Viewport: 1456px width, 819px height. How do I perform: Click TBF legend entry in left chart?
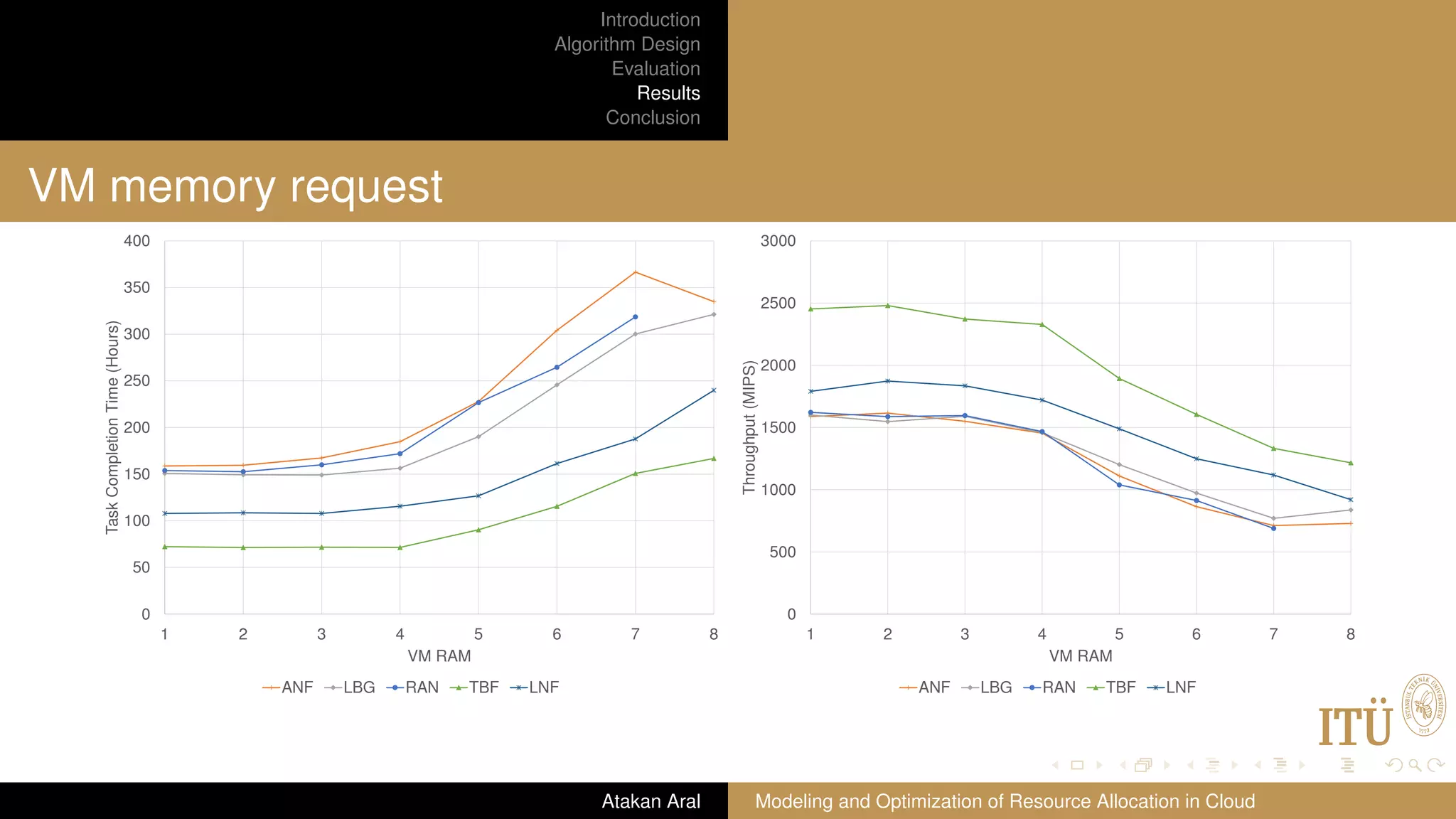pyautogui.click(x=474, y=687)
